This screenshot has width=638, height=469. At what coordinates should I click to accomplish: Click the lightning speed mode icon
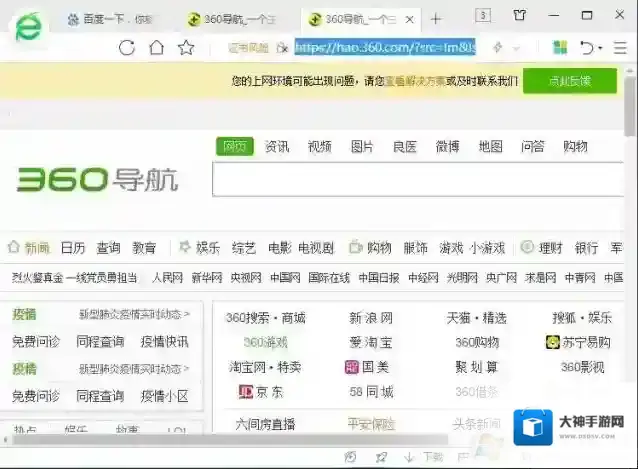point(497,48)
